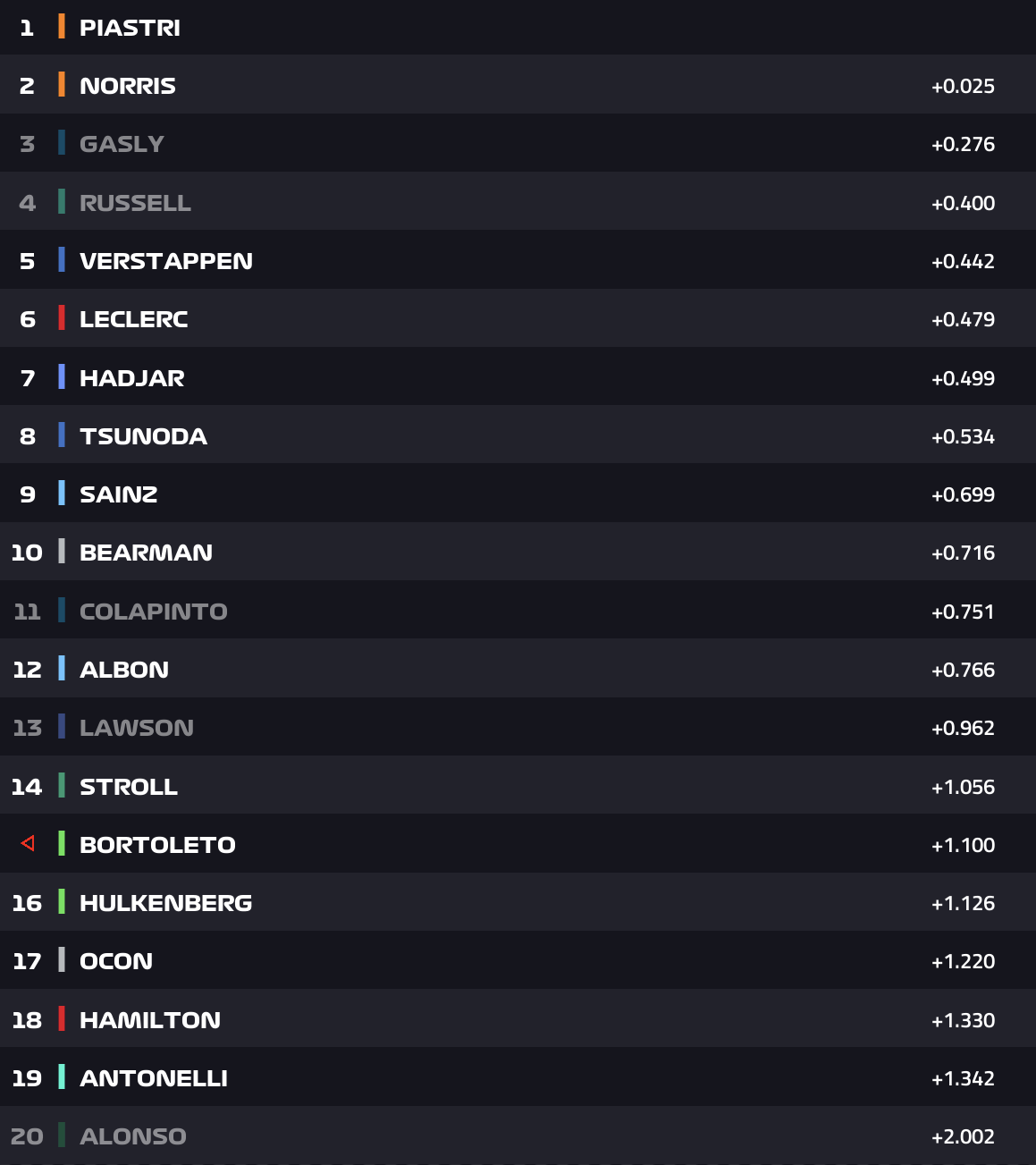1036x1165 pixels.
Task: Click Antonelli's teal team color bar
Action: [x=62, y=1077]
